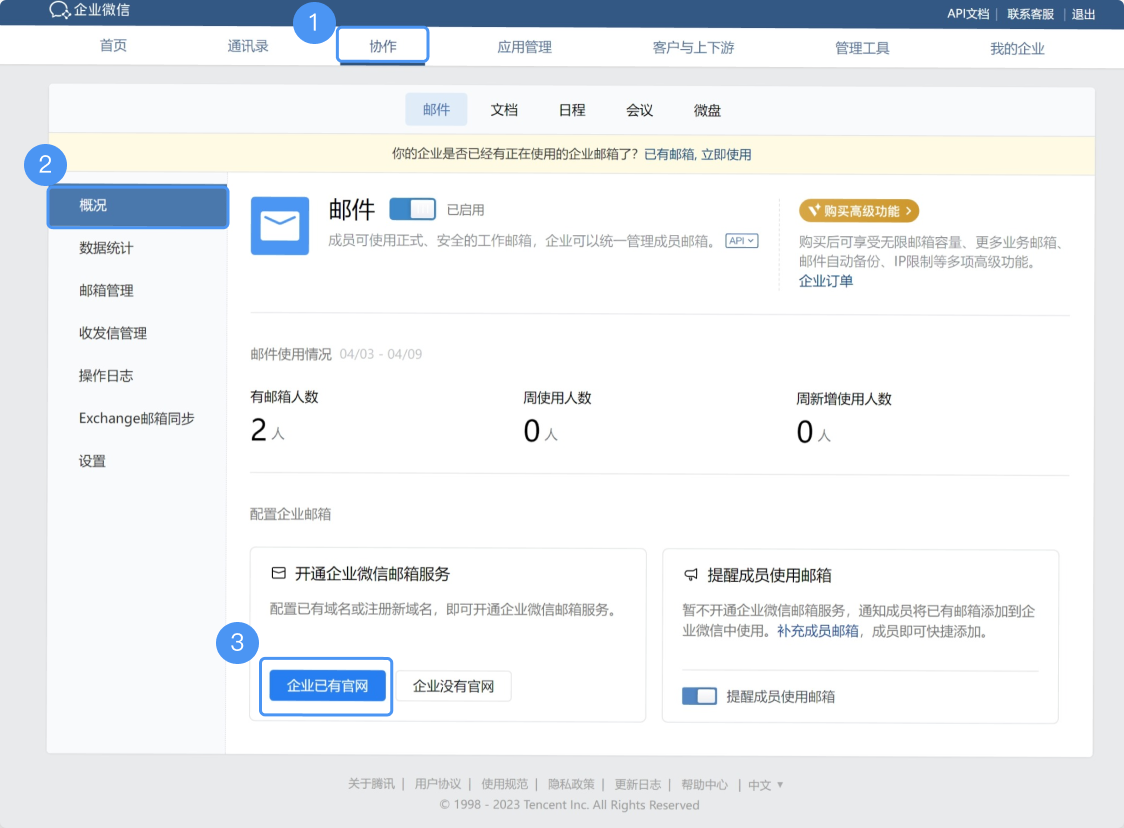This screenshot has height=828, width=1124.
Task: Select the 邮件 sub-tab
Action: tap(436, 110)
